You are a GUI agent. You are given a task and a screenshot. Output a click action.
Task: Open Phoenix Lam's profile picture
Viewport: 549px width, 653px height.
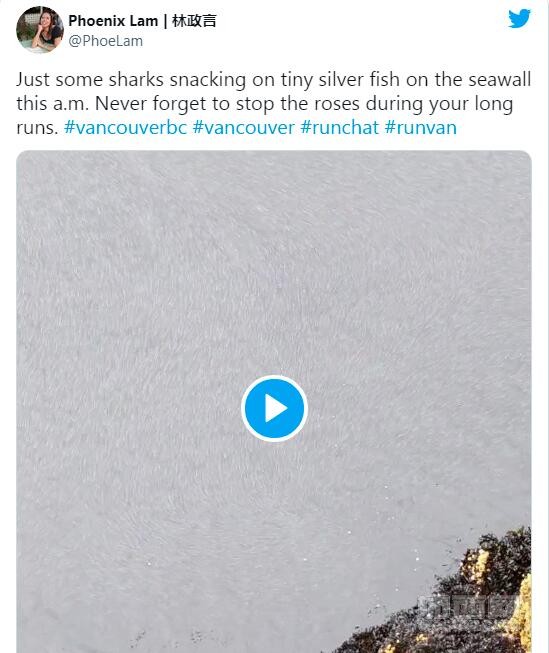pos(40,30)
